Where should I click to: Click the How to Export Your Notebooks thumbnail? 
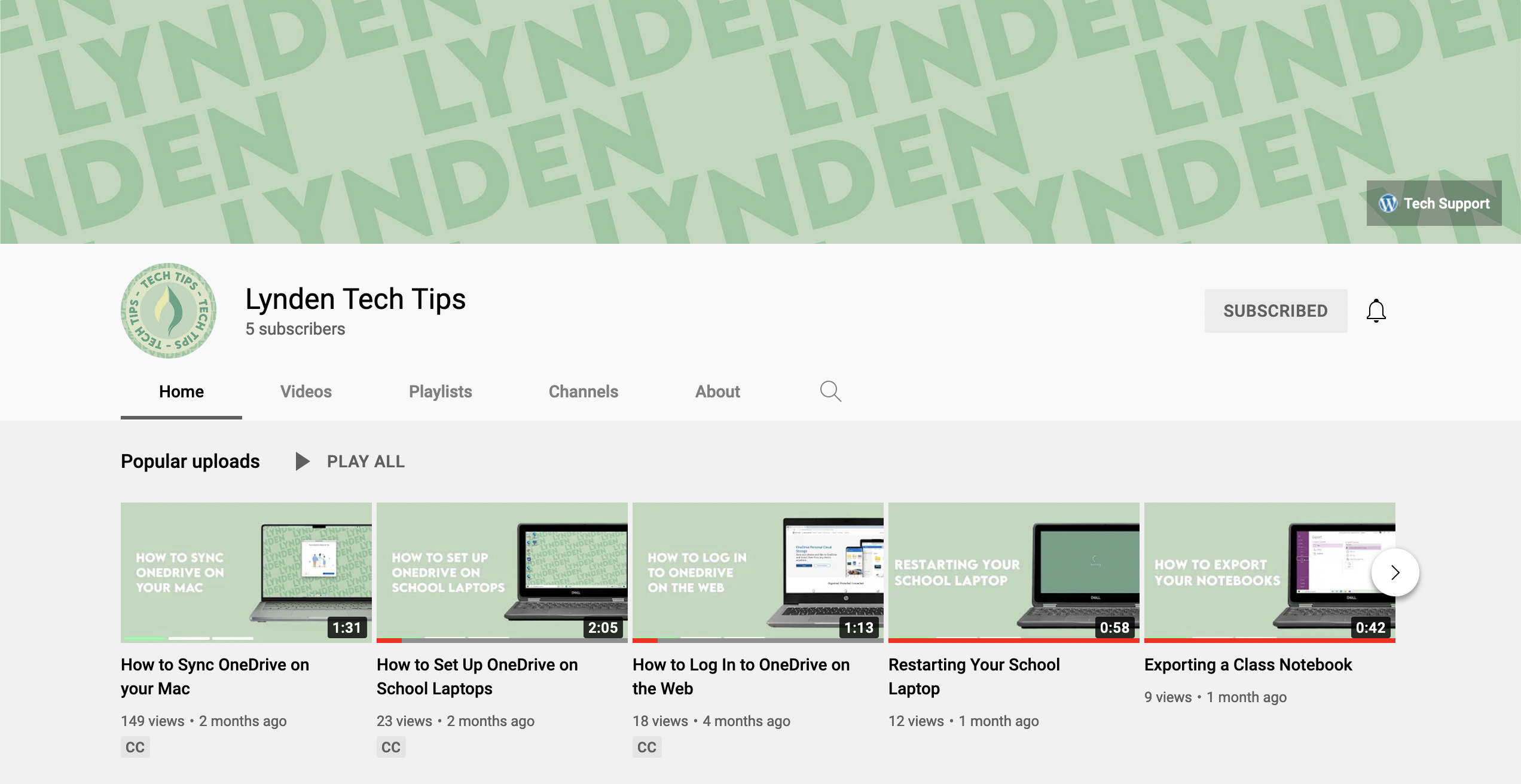pyautogui.click(x=1270, y=572)
